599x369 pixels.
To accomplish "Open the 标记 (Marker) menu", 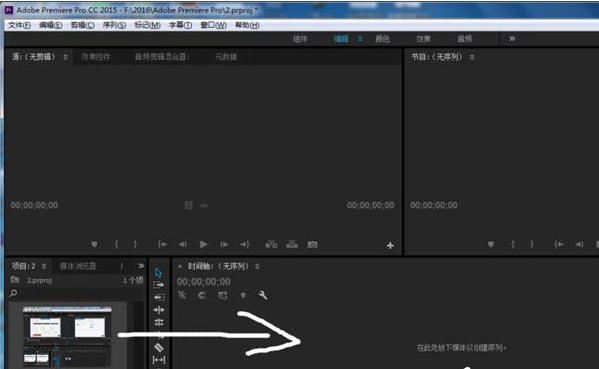I will [x=147, y=25].
